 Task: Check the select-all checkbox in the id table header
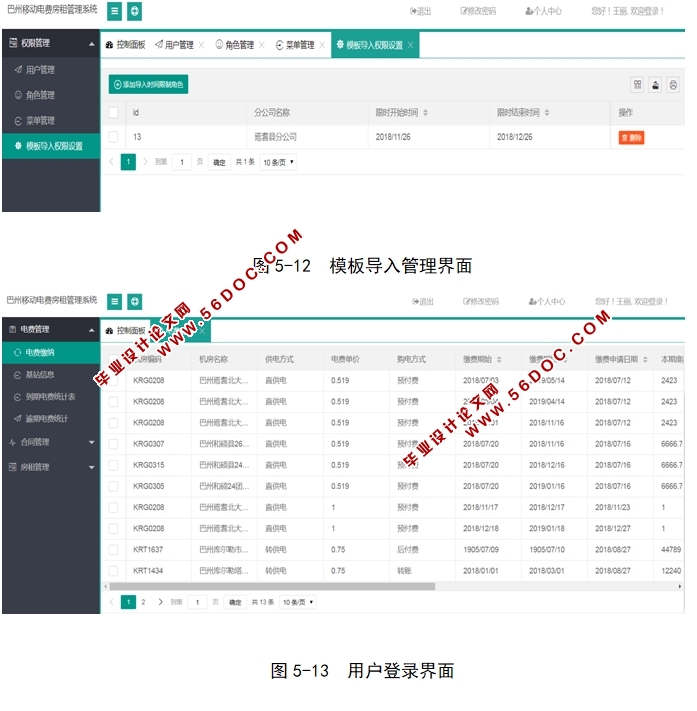click(113, 112)
